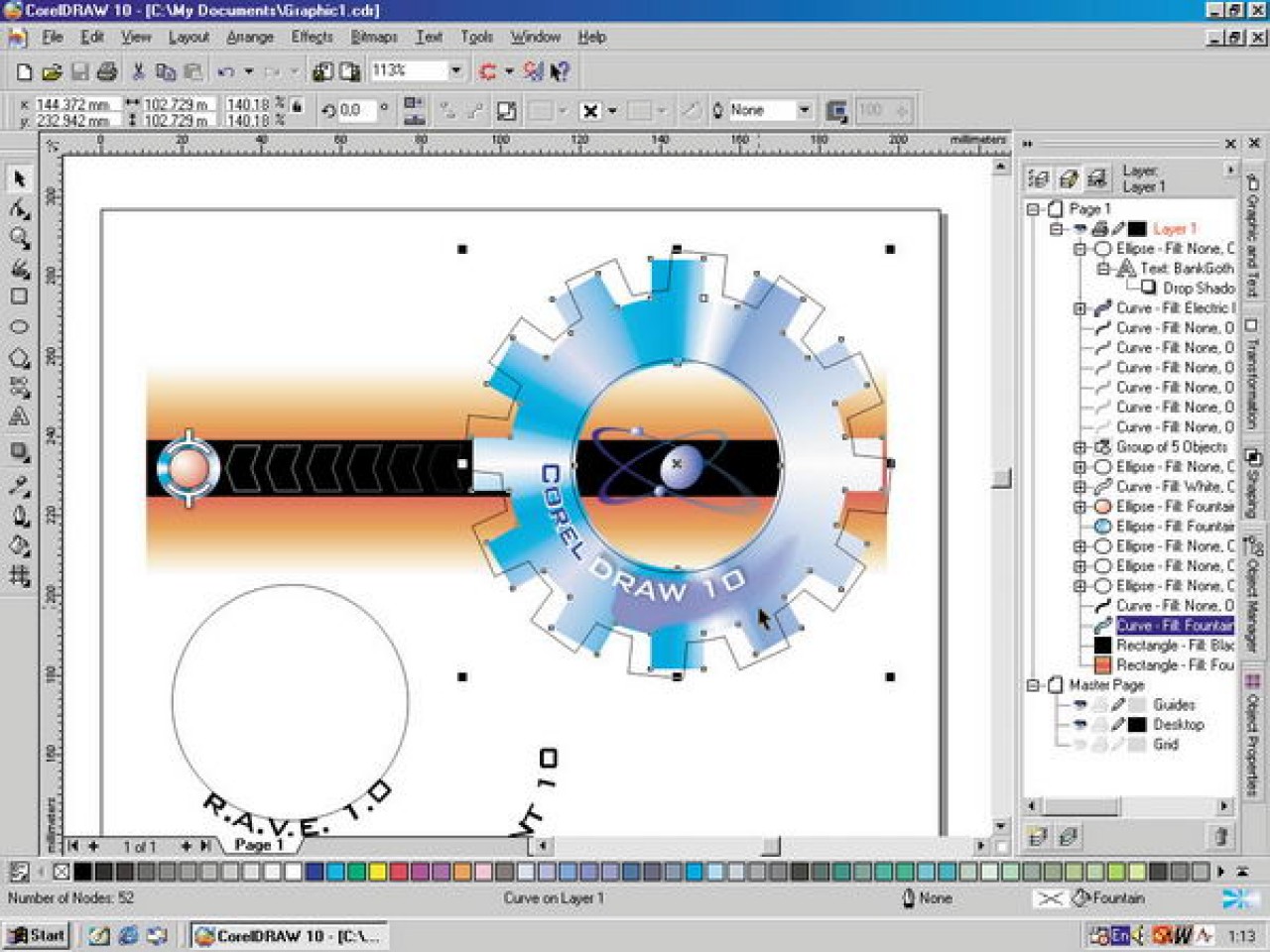Select the Ellipse tool
Screen dimensions: 1270x952
point(19,326)
